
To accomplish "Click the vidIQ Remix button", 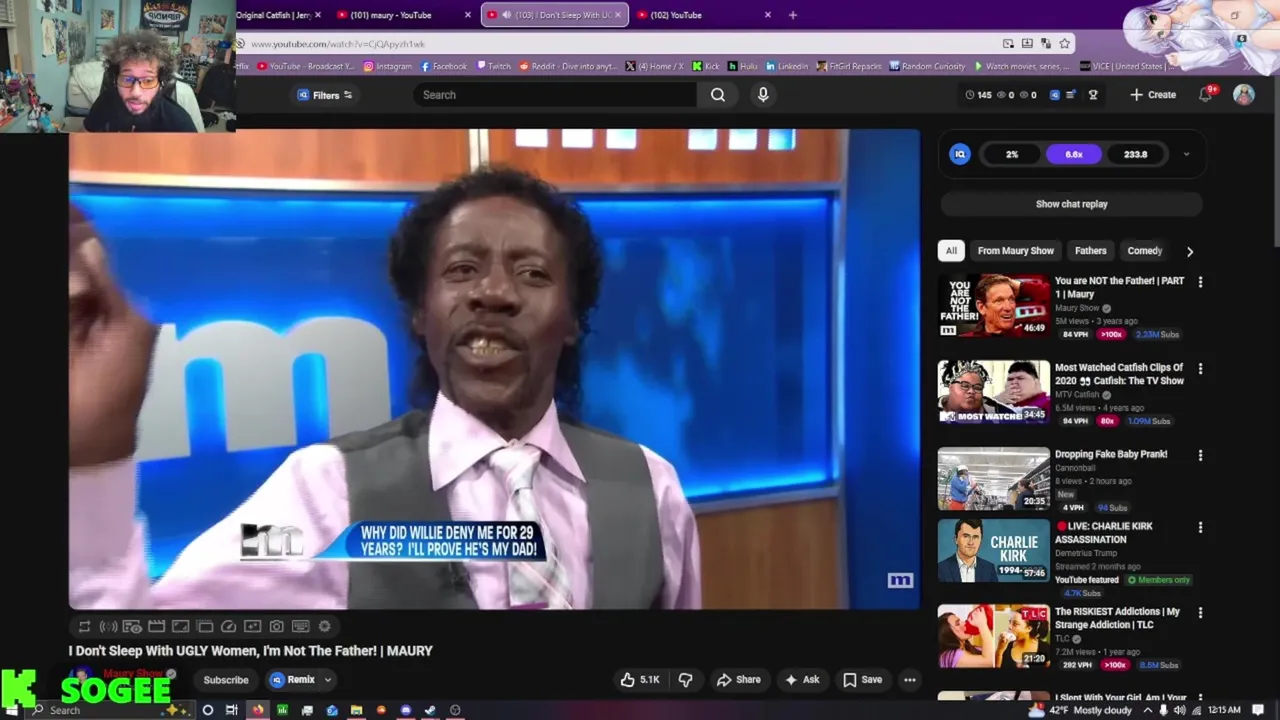I will (x=292, y=680).
